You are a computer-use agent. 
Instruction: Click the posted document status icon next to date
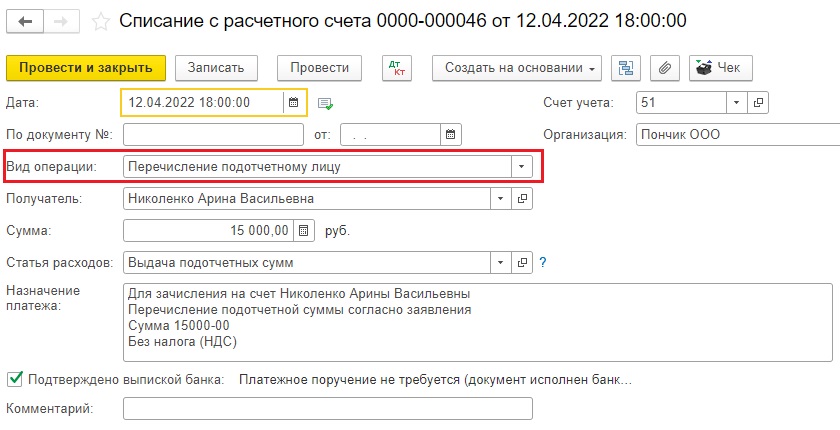click(x=325, y=103)
